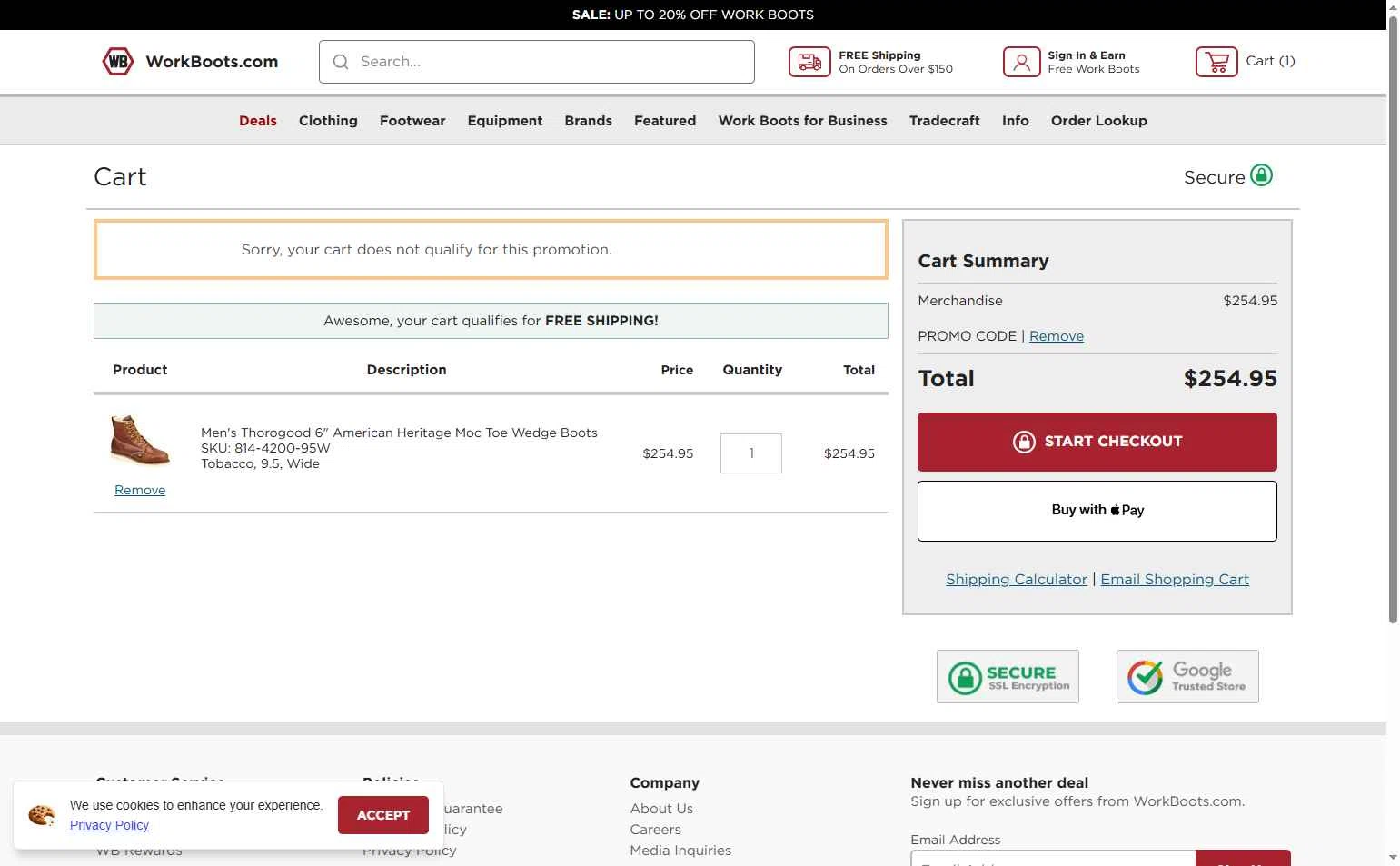1400x866 pixels.
Task: Open the Careers footer link
Action: (x=655, y=830)
